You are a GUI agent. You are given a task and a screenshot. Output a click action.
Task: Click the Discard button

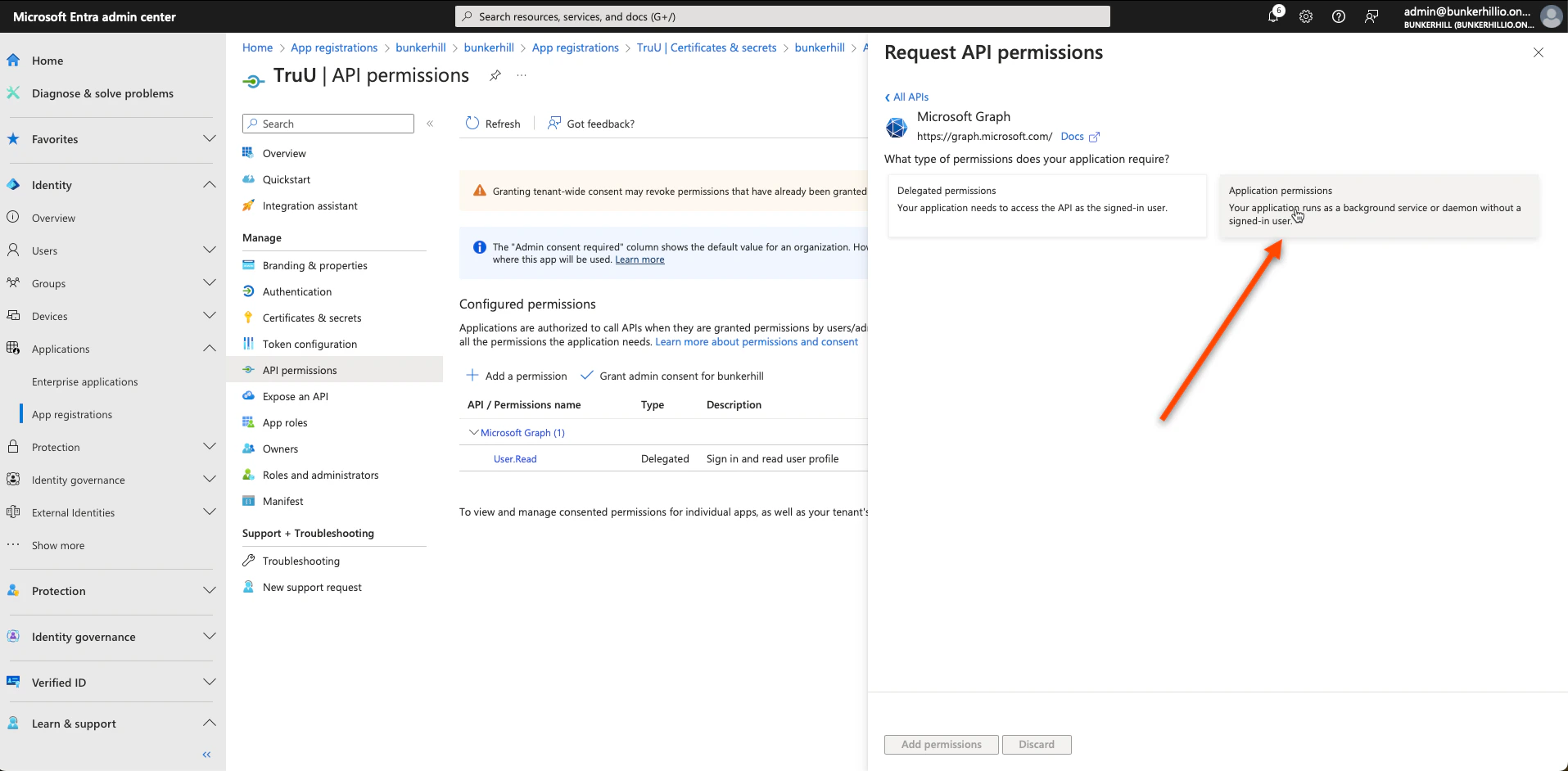[x=1037, y=744]
